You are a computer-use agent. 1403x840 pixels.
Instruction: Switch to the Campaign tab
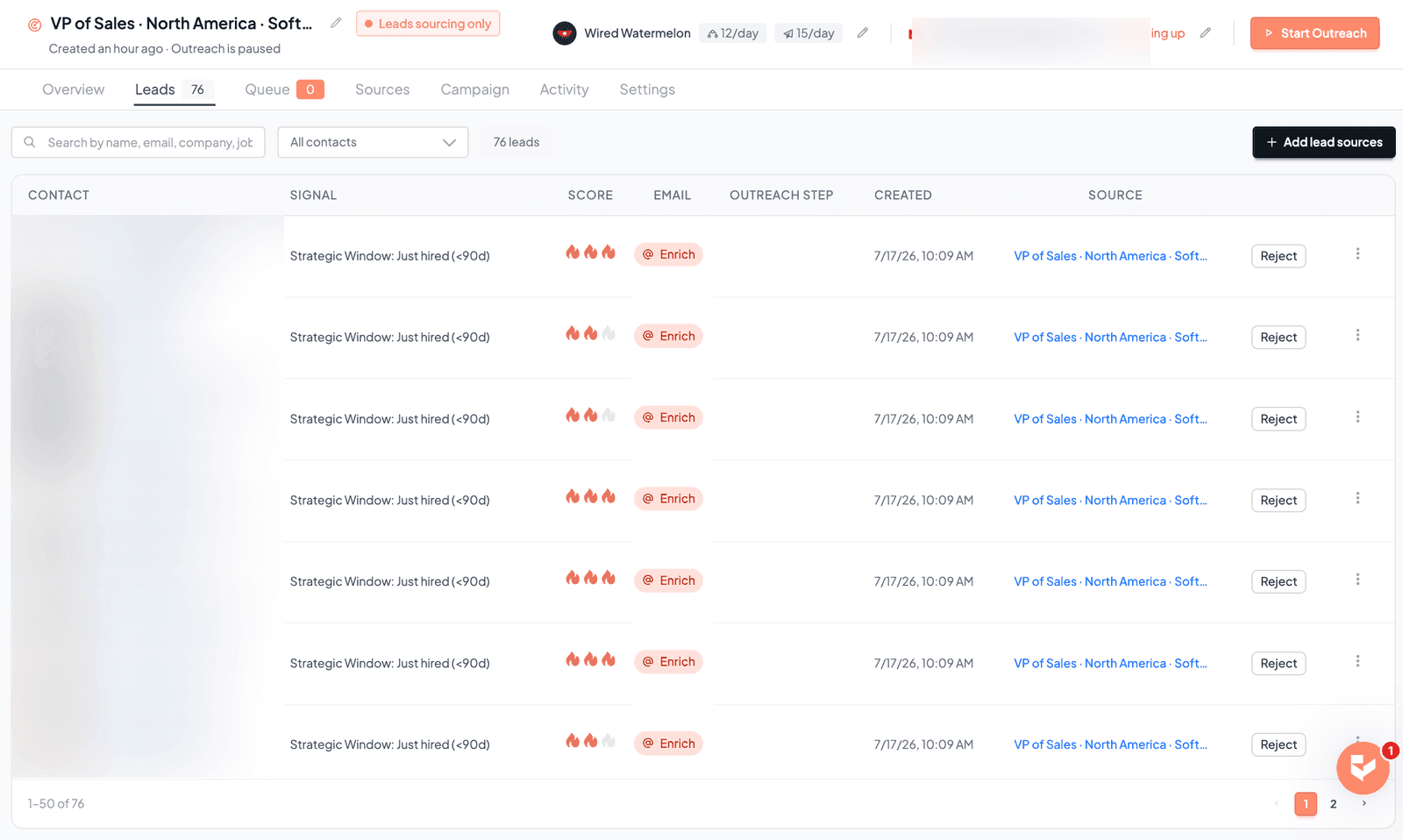coord(474,89)
